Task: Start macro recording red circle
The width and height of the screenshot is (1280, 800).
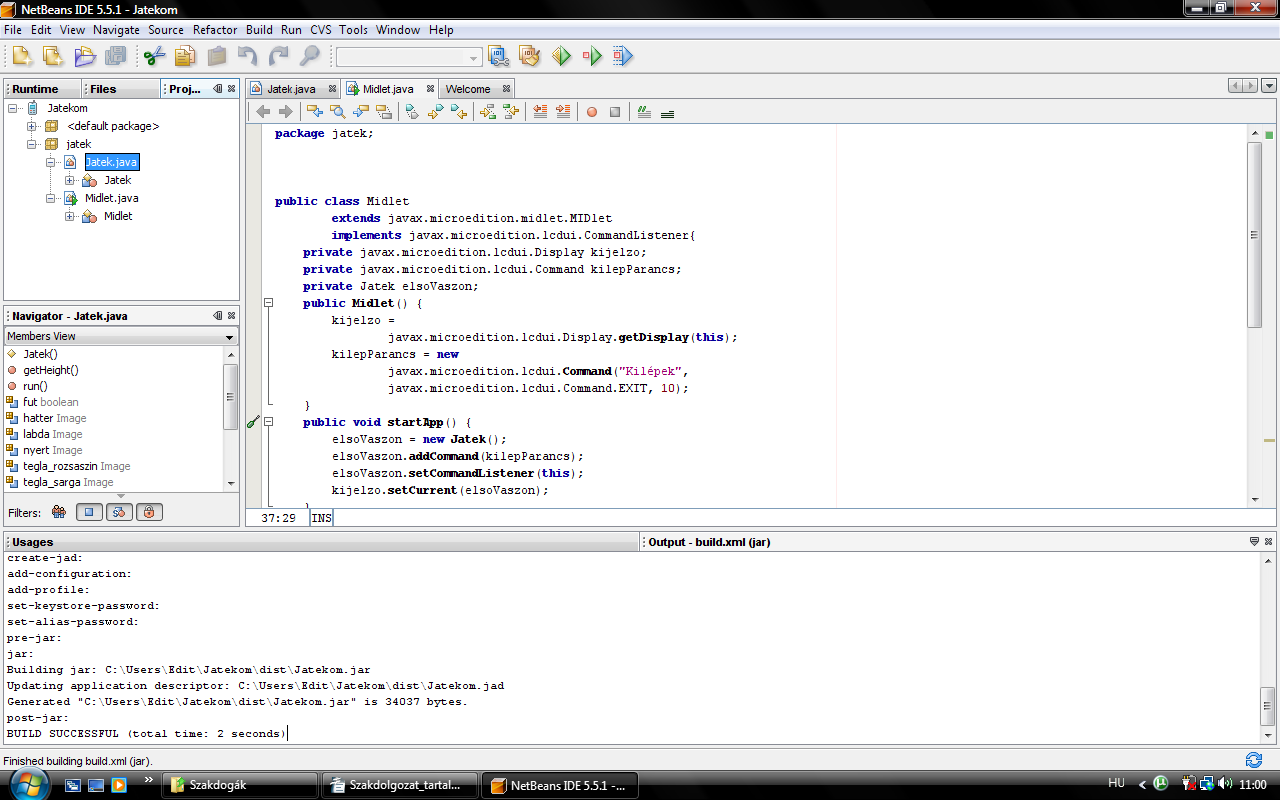Action: click(x=592, y=112)
